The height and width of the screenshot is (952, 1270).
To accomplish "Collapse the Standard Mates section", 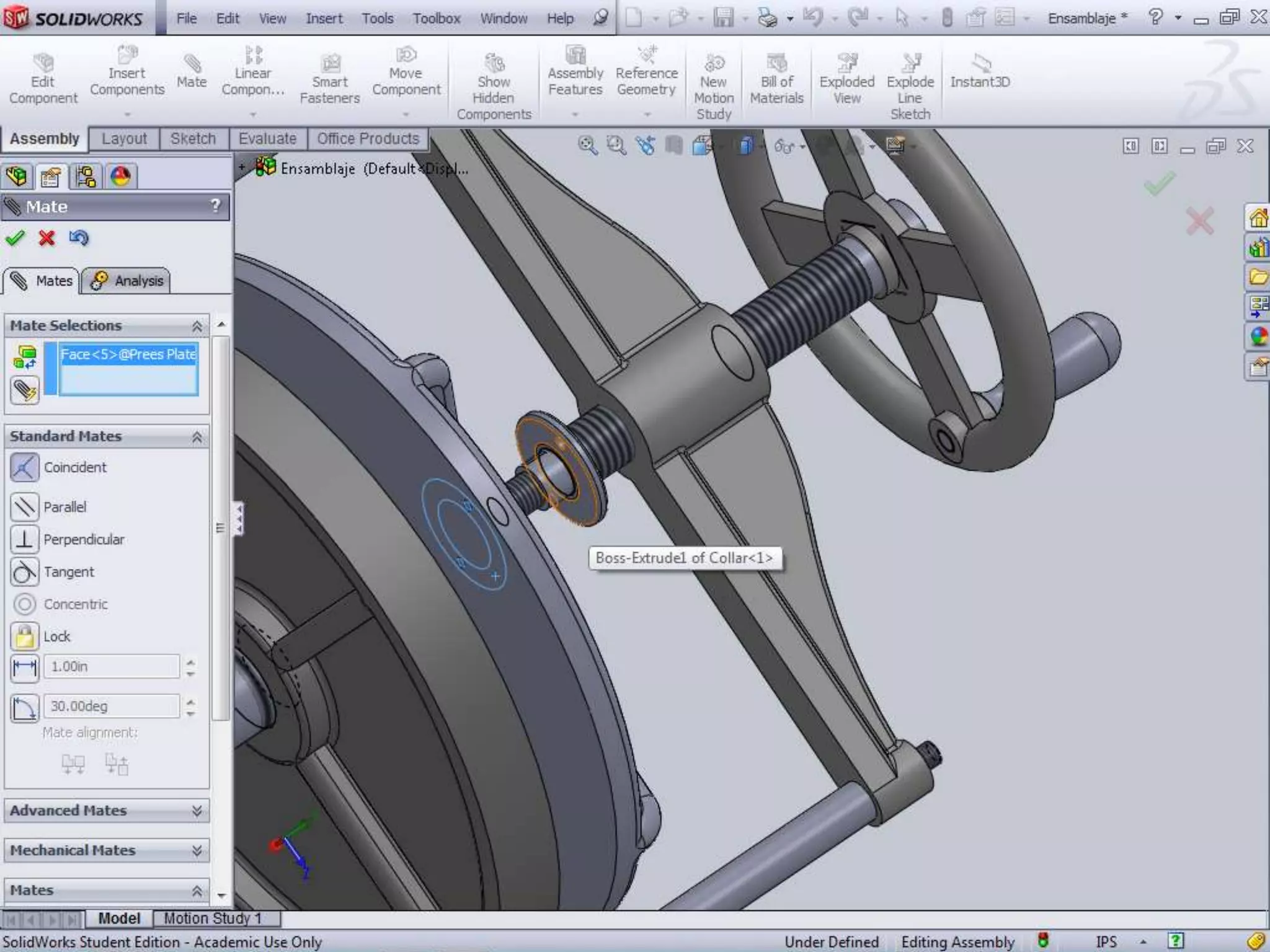I will coord(197,437).
